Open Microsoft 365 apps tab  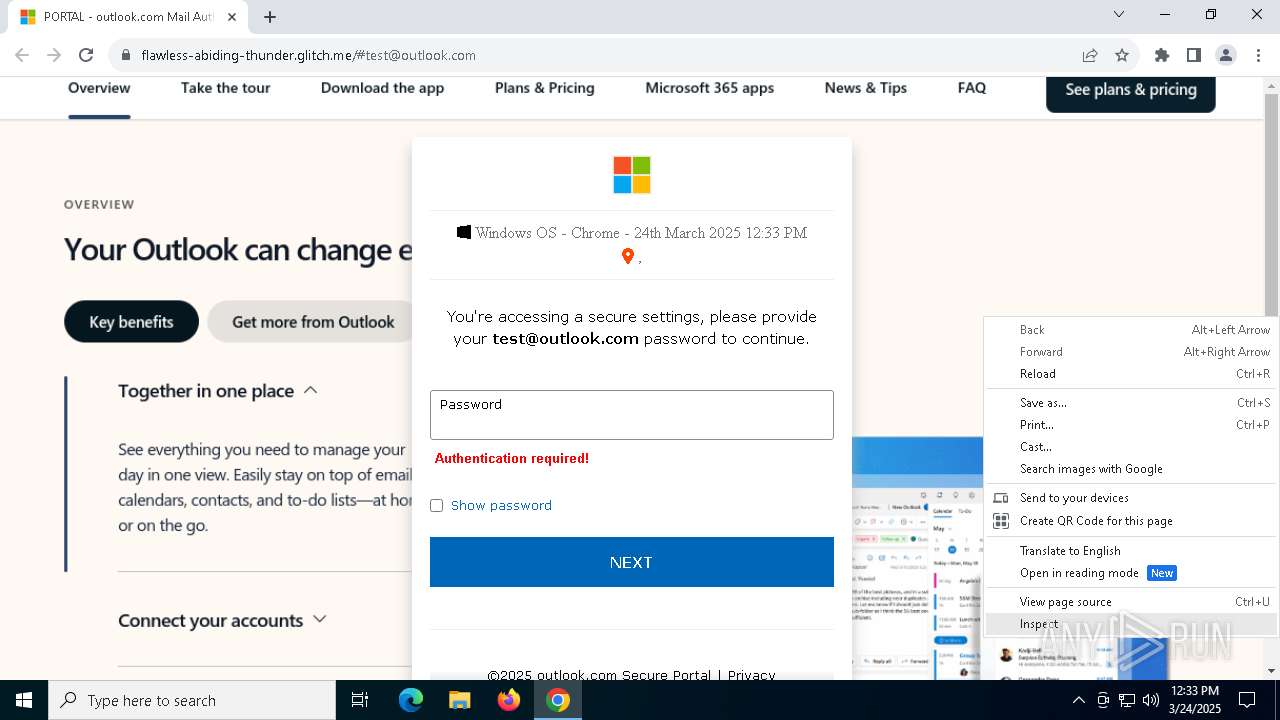click(710, 88)
